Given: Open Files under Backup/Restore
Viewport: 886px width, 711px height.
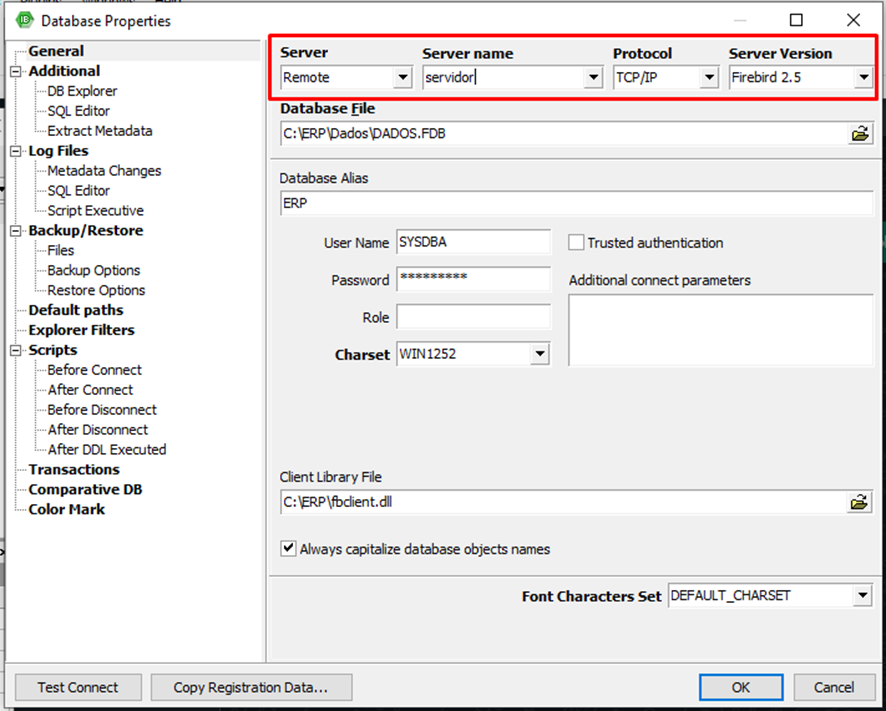Looking at the screenshot, I should pos(60,250).
